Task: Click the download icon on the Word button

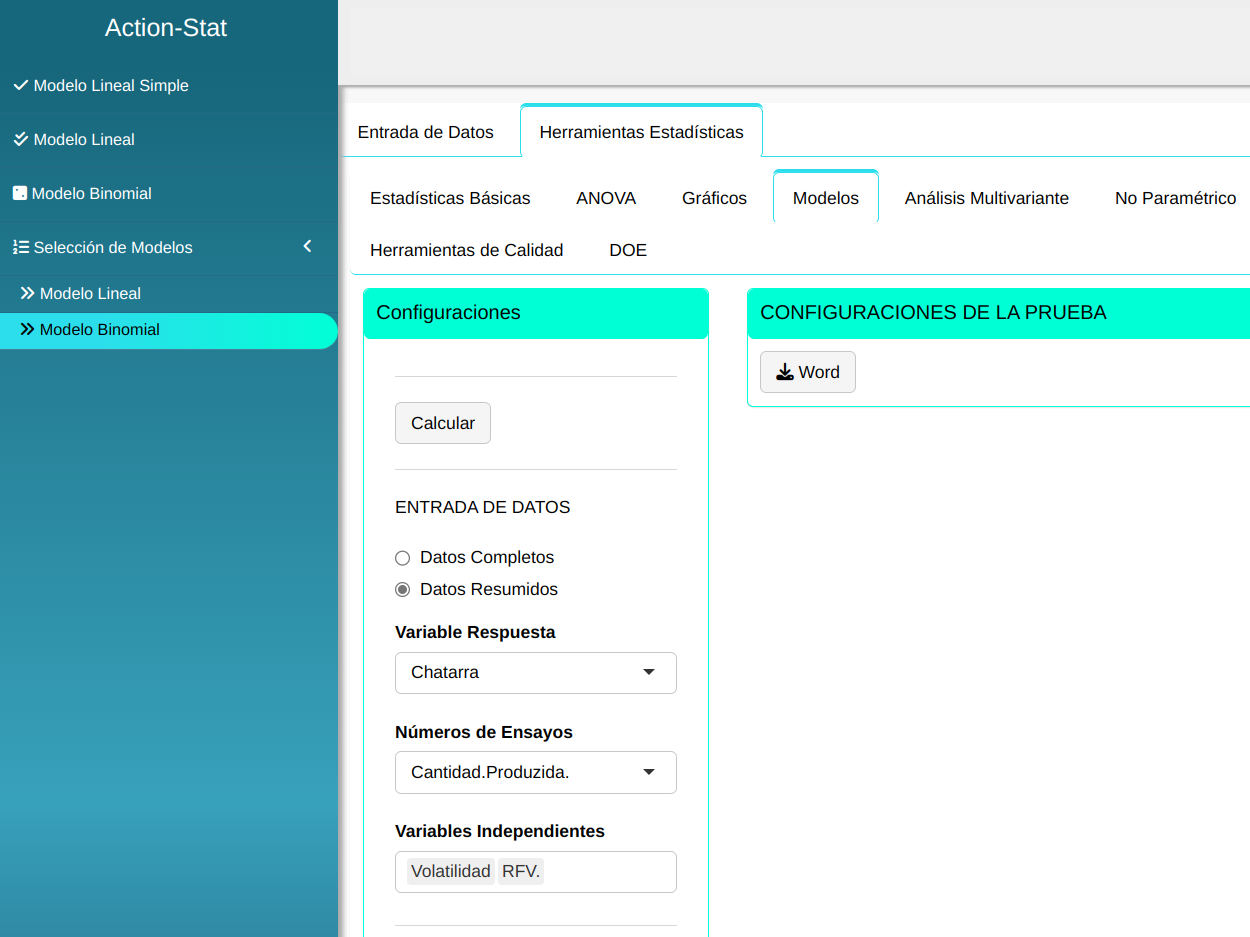Action: pos(785,372)
